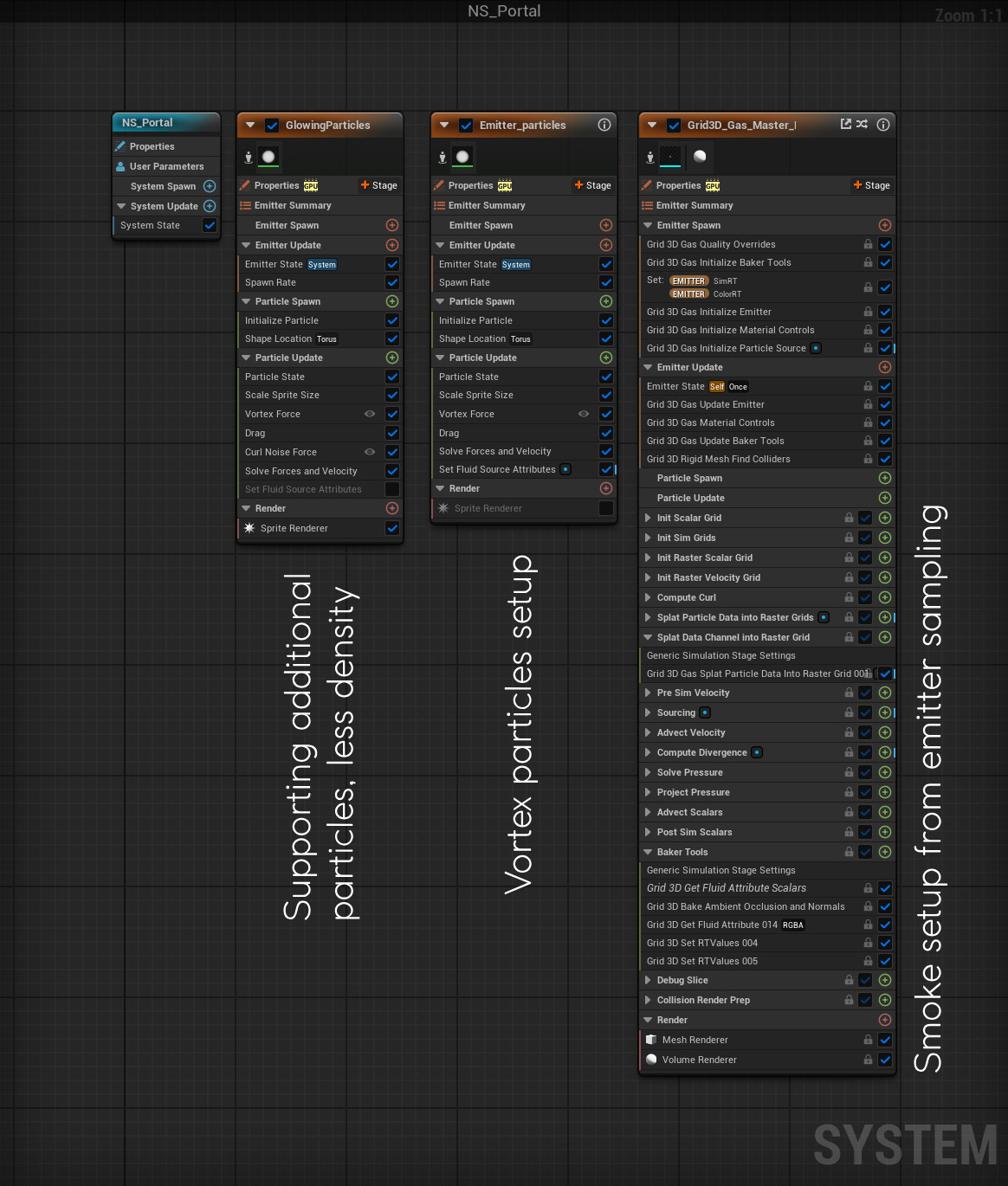This screenshot has height=1186, width=1008.
Task: Disable the Emitter_particles emitter checkbox
Action: tap(466, 126)
